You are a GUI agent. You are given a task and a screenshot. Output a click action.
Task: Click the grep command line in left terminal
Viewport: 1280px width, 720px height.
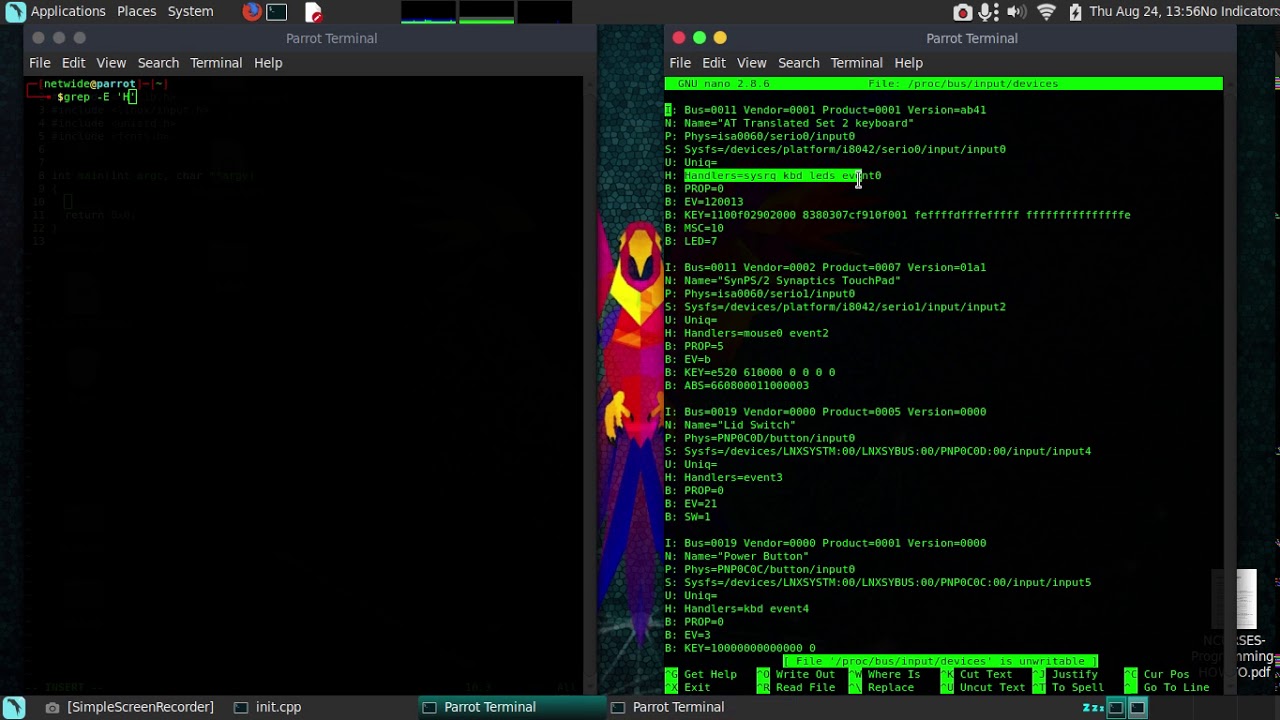96,97
